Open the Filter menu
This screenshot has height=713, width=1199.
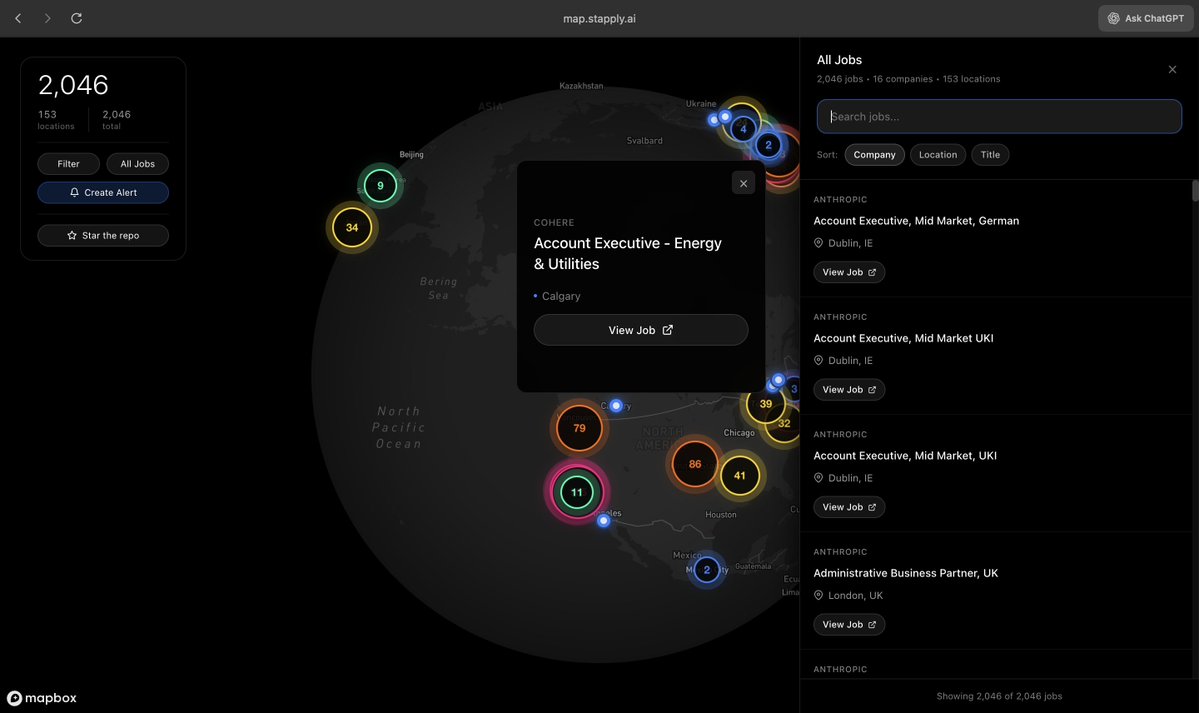click(68, 163)
